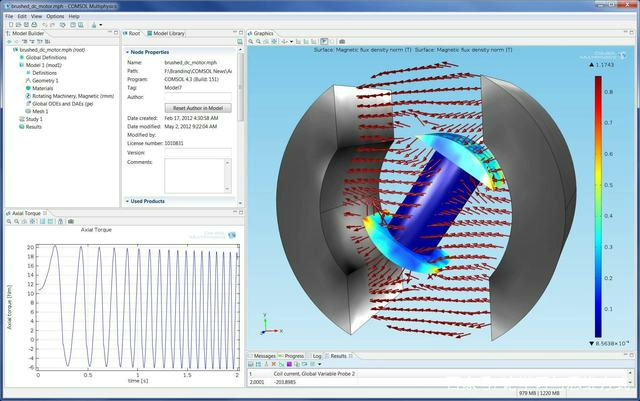640x401 pixels.
Task: Click Zoom Out in the Graphics toolbar
Action: click(258, 41)
